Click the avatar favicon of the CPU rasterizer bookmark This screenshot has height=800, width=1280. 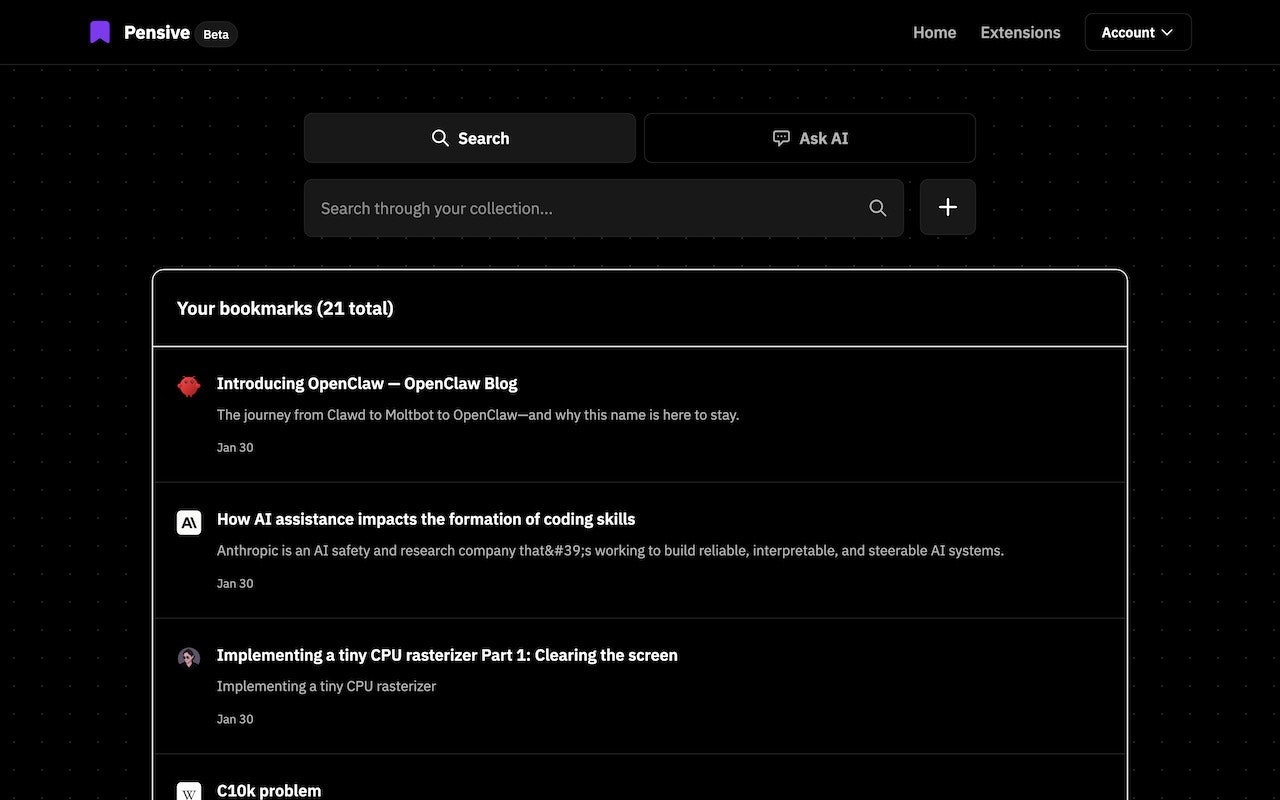189,658
